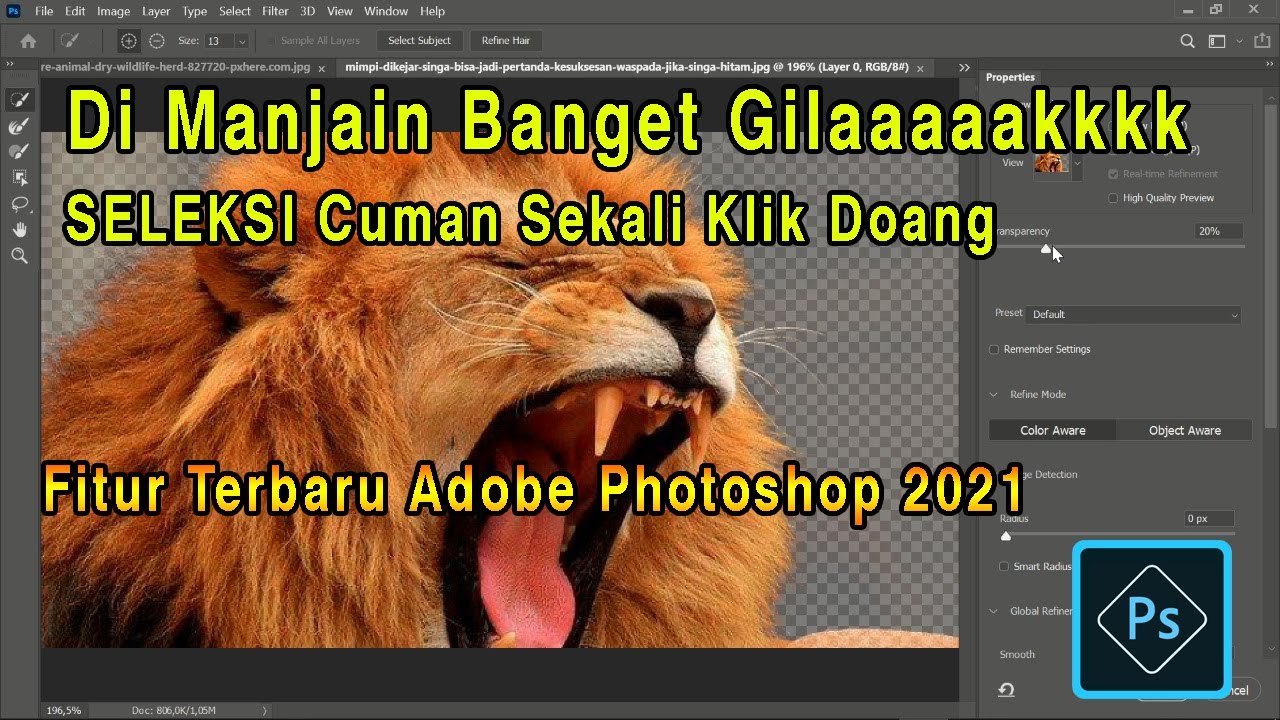Show hidden document tabs overflow arrows
Image resolution: width=1280 pixels, height=720 pixels.
(x=964, y=67)
